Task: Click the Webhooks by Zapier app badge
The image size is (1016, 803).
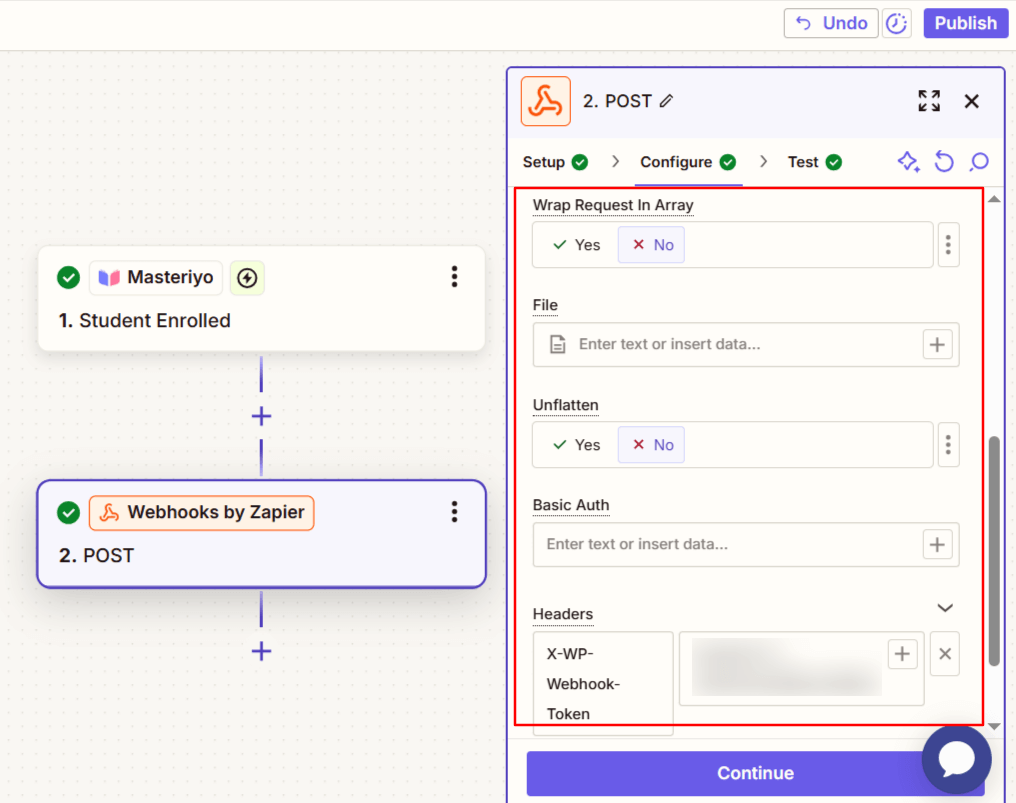Action: click(x=202, y=513)
